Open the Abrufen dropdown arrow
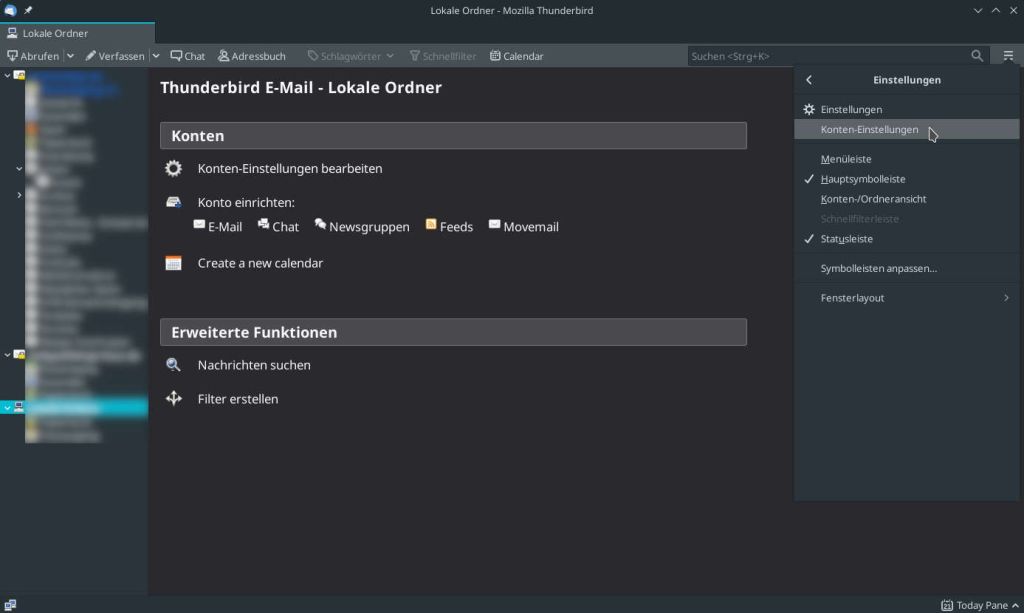Viewport: 1024px width, 613px height. (x=71, y=56)
